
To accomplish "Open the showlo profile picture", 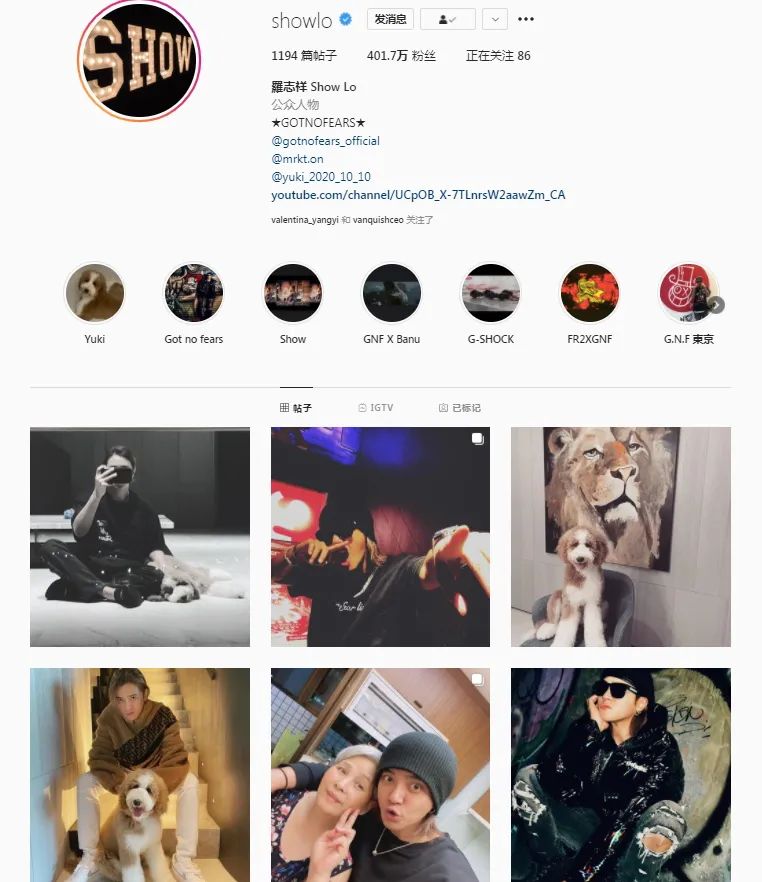I will point(139,59).
